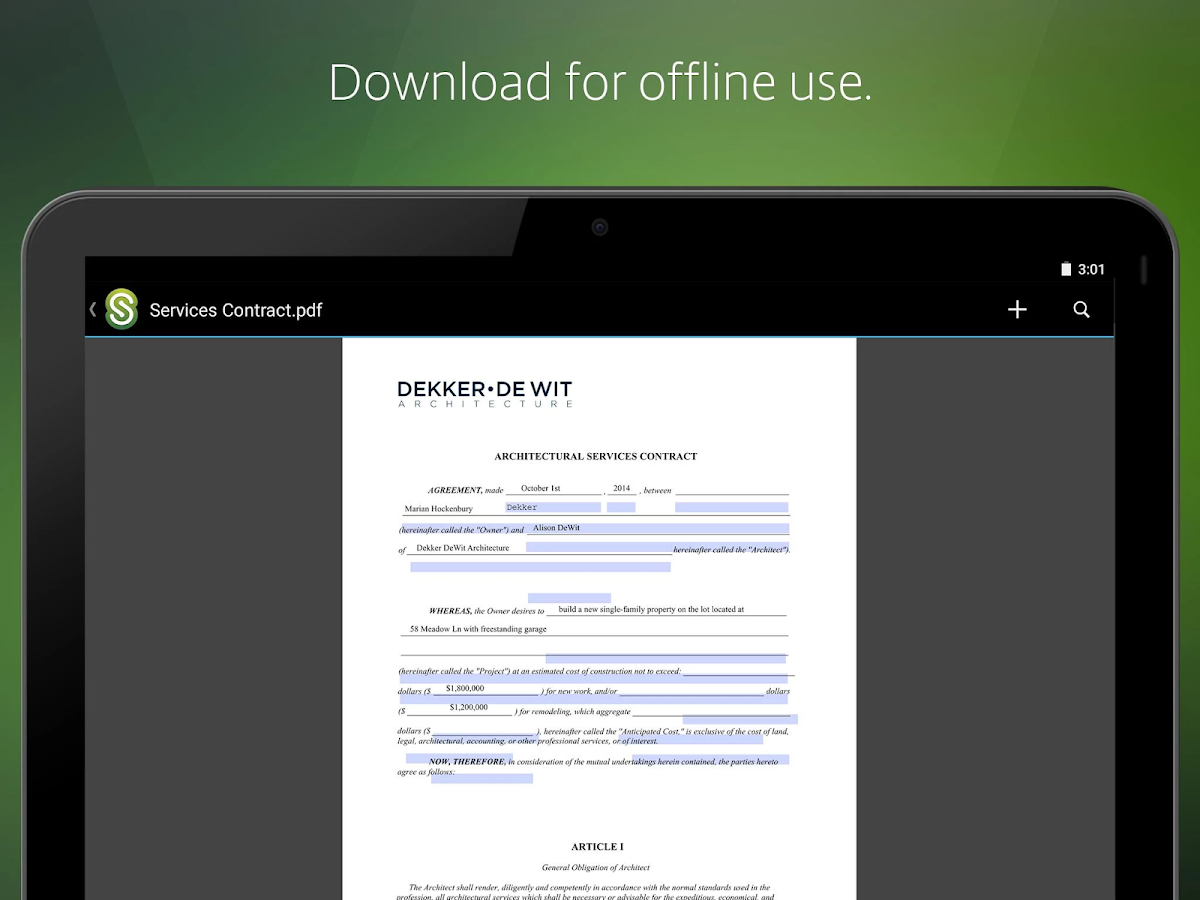Tap the Architectural Services Contract heading
1200x900 pixels.
click(596, 456)
